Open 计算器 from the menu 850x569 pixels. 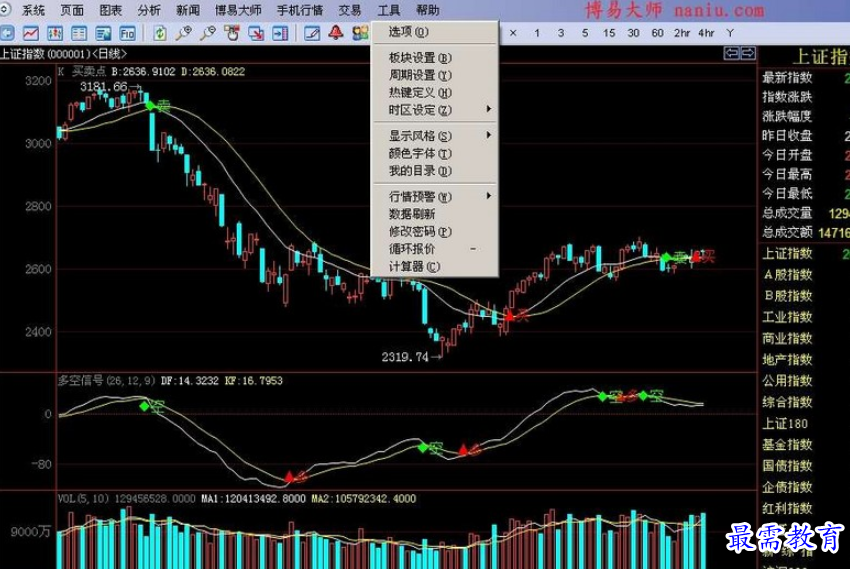click(x=434, y=266)
